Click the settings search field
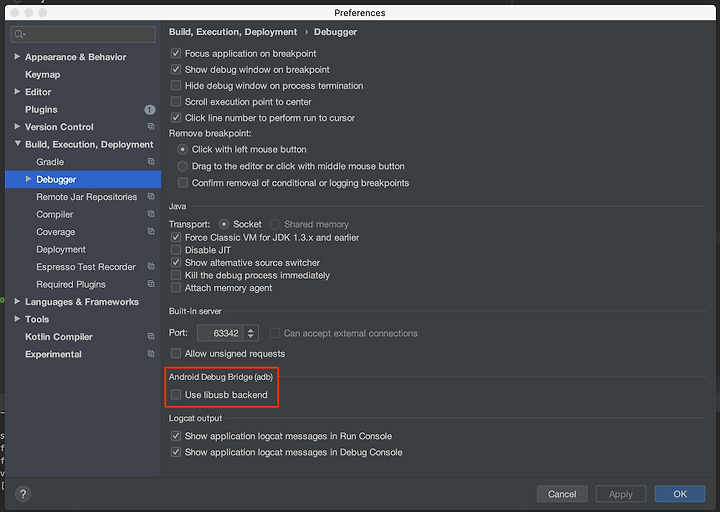 [x=83, y=34]
